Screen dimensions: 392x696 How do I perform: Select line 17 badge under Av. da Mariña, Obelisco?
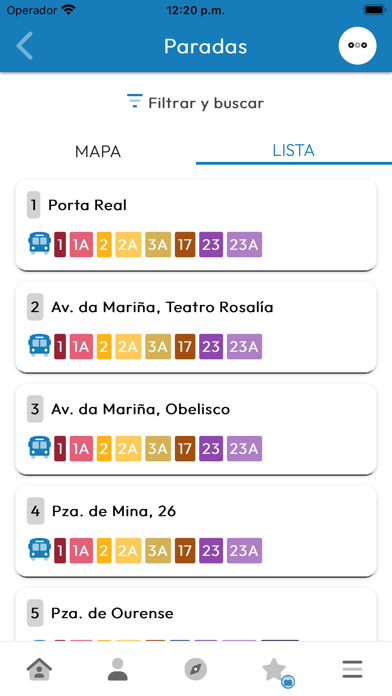point(185,448)
